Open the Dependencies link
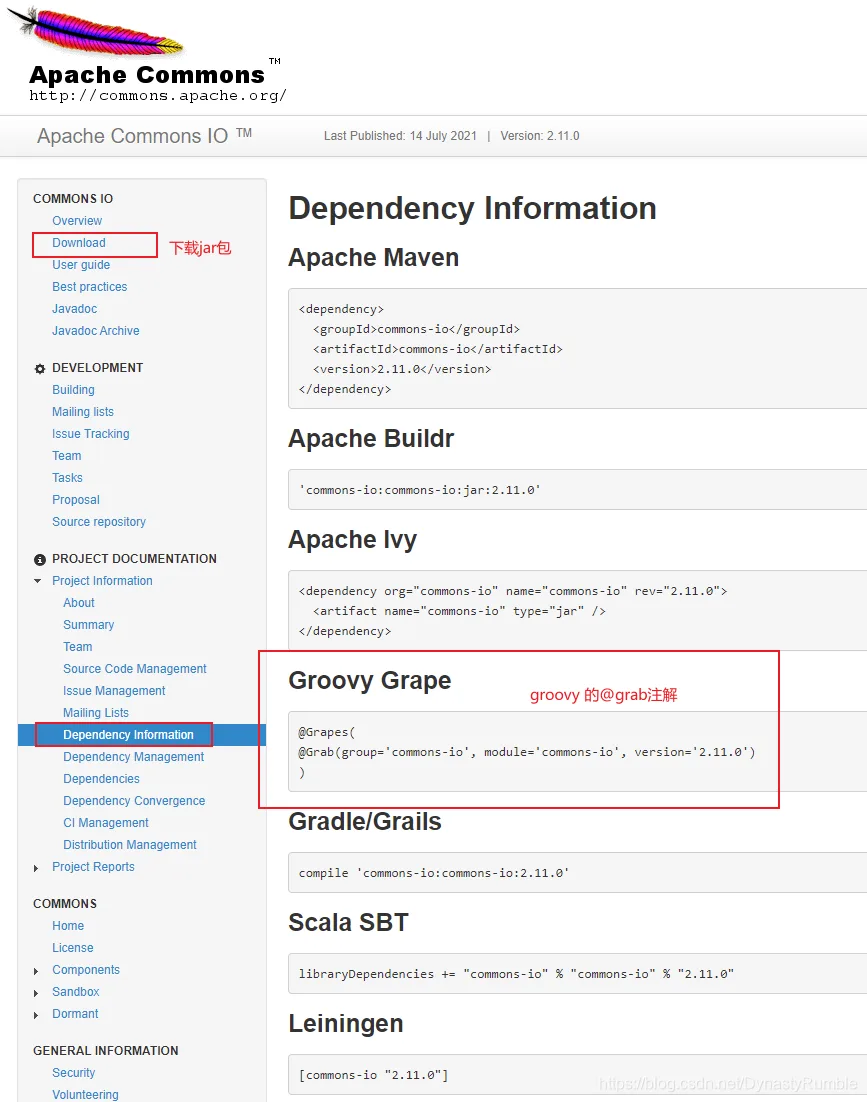The image size is (867, 1102). coord(101,779)
